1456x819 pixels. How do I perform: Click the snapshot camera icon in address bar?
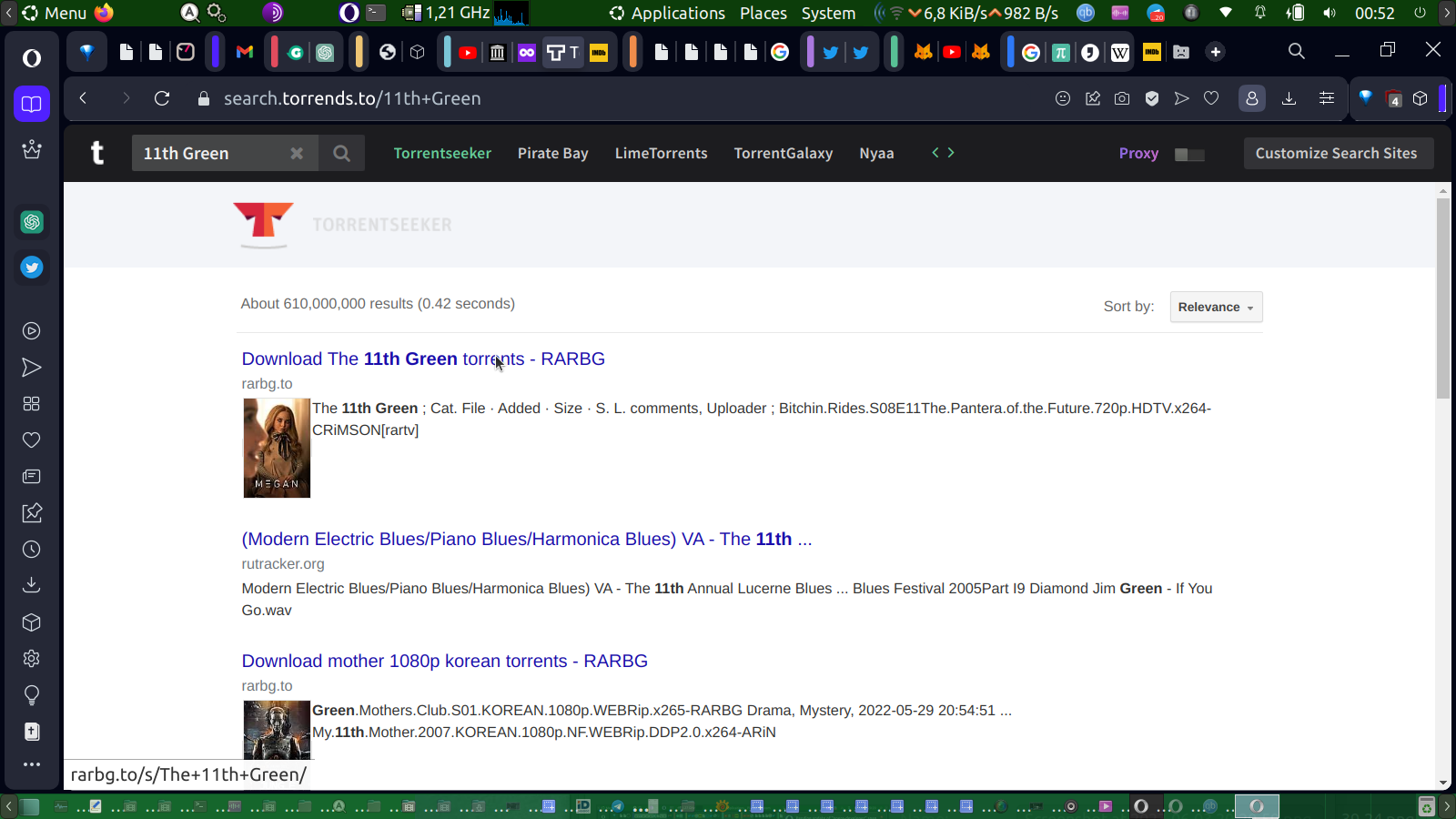pos(1122,98)
